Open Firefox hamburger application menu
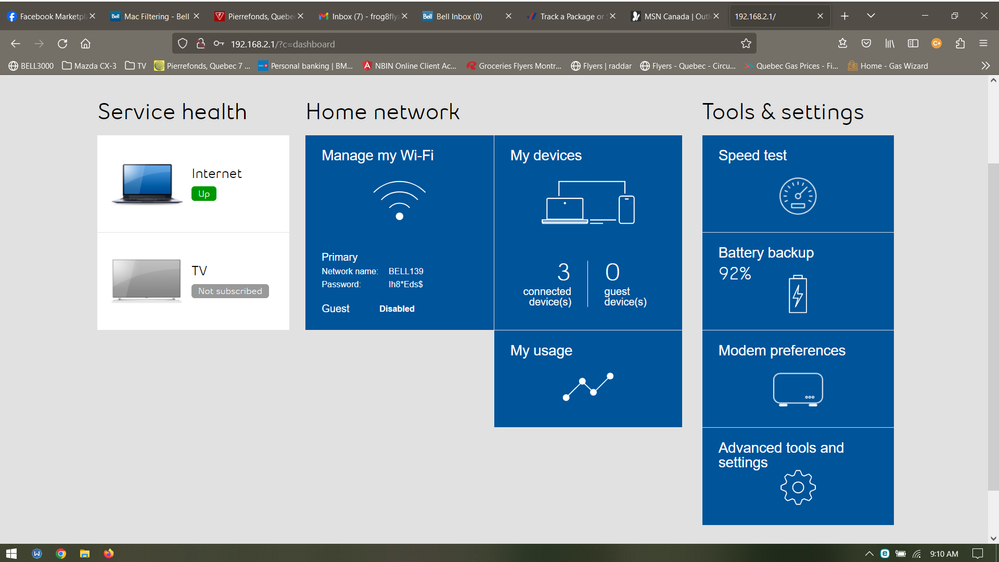Viewport: 999px width, 562px height. click(x=984, y=44)
